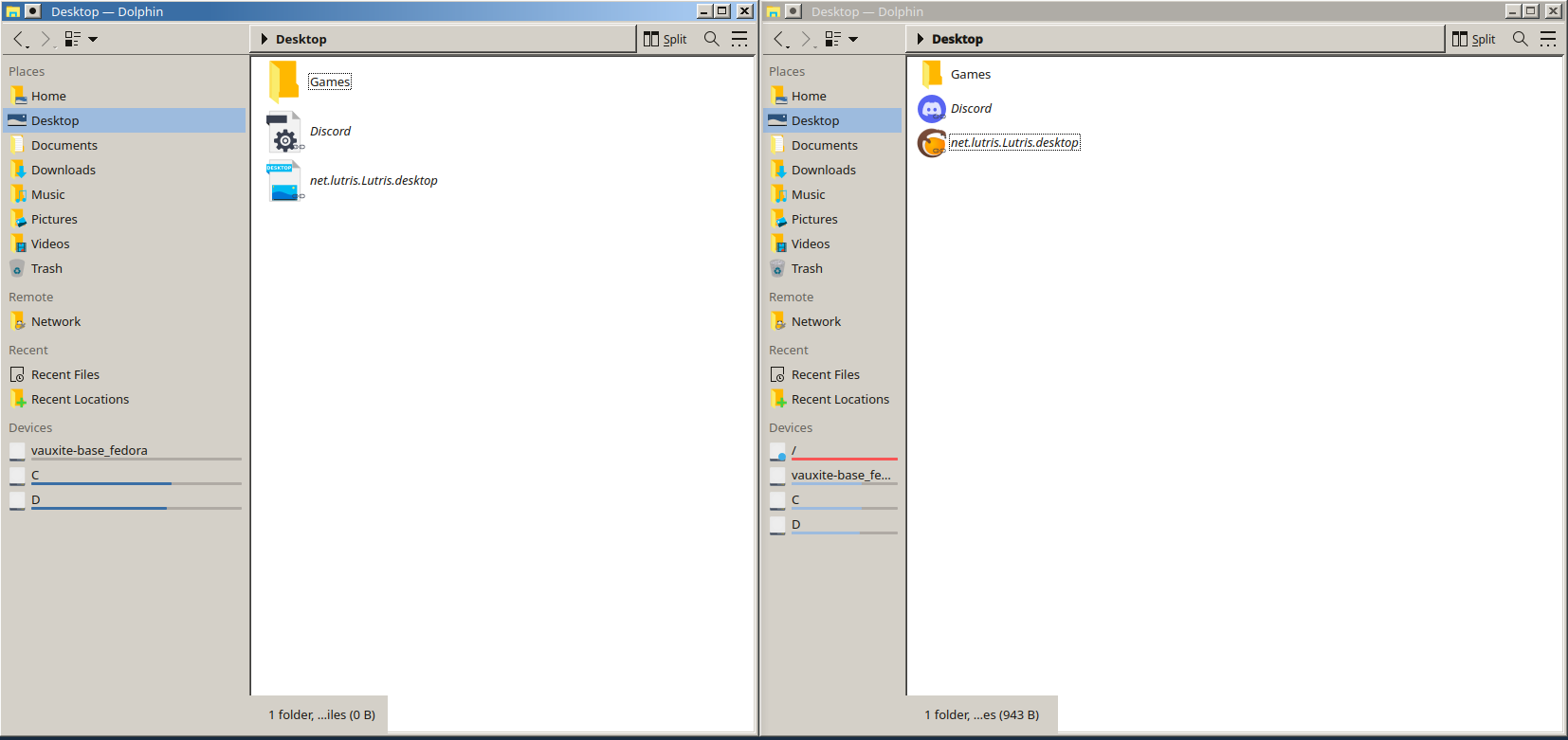Open Documents in right window's Places
This screenshot has height=740, width=1568.
pos(833,145)
